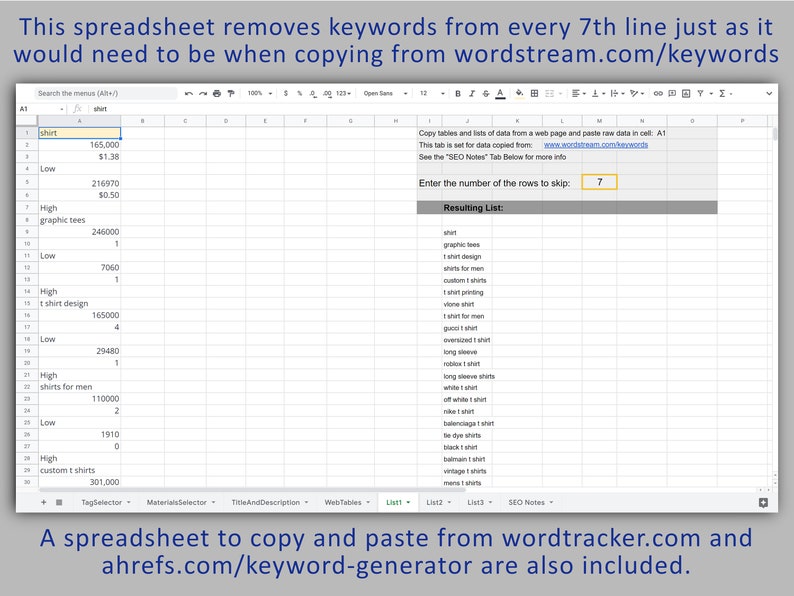Screen dimensions: 794x596
Task: Open the Explore button at bottom right
Action: click(x=763, y=502)
